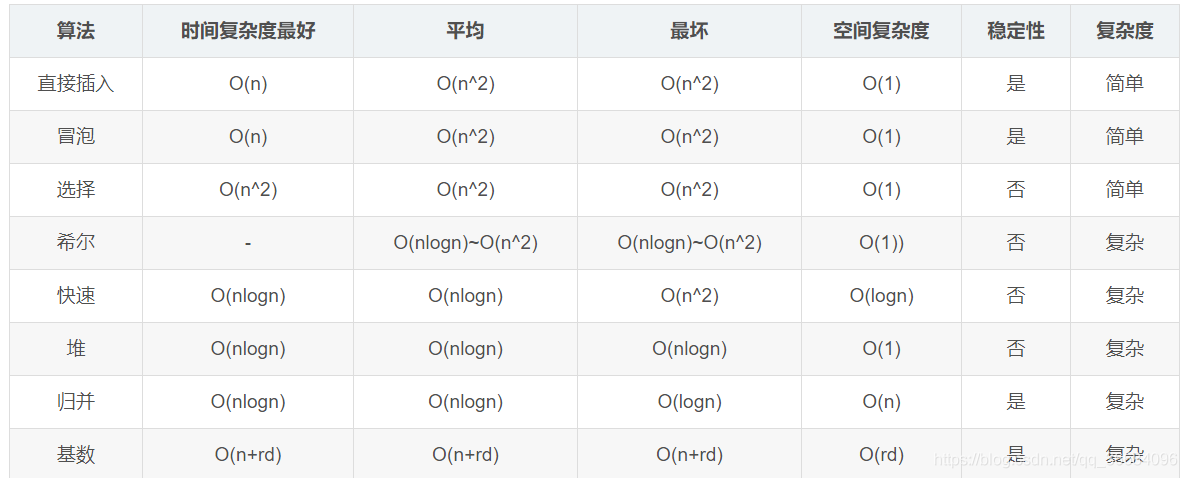Click the 快速 algorithm cell
The height and width of the screenshot is (478, 1187).
click(x=76, y=296)
